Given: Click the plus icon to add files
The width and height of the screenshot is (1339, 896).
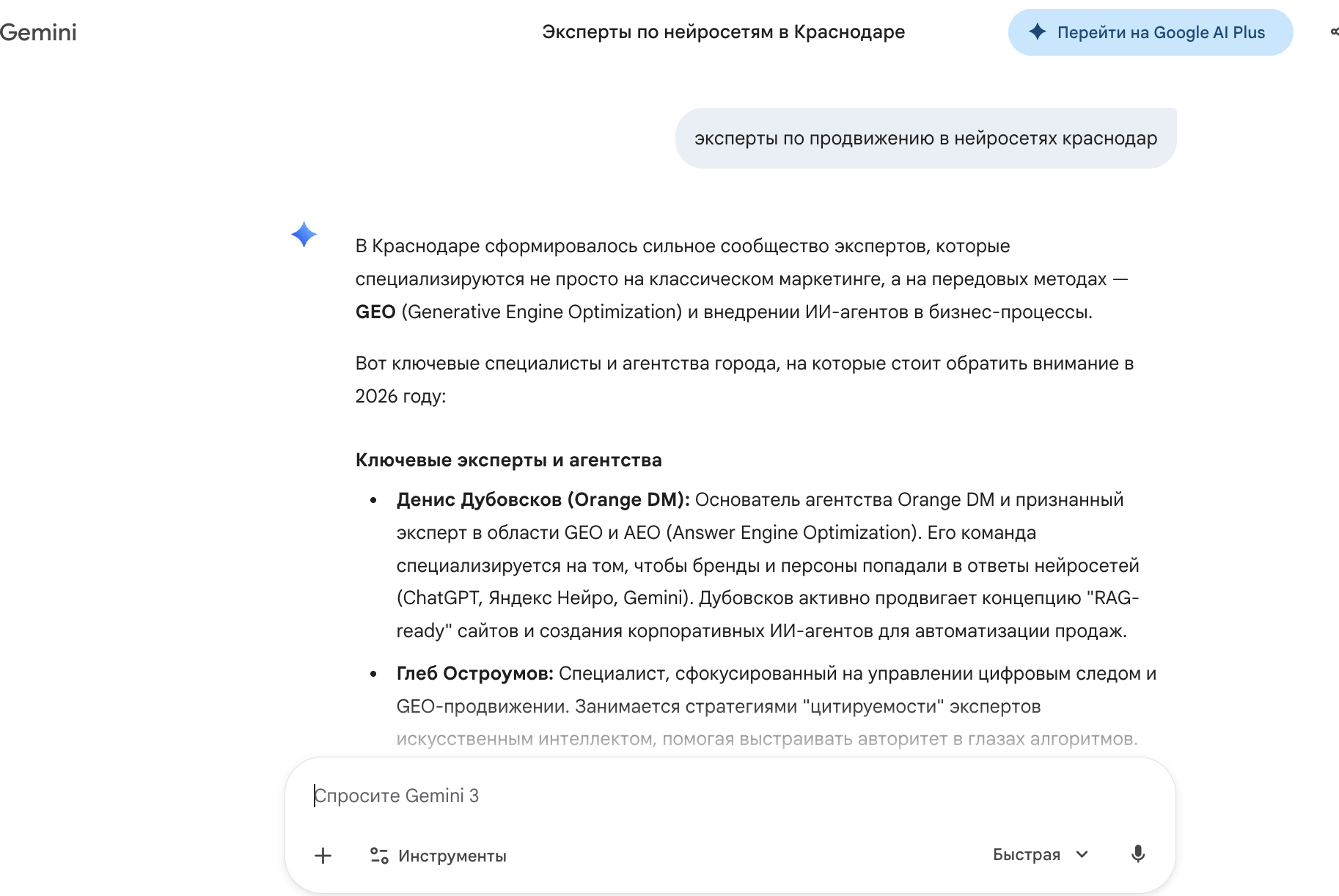Looking at the screenshot, I should [x=323, y=856].
